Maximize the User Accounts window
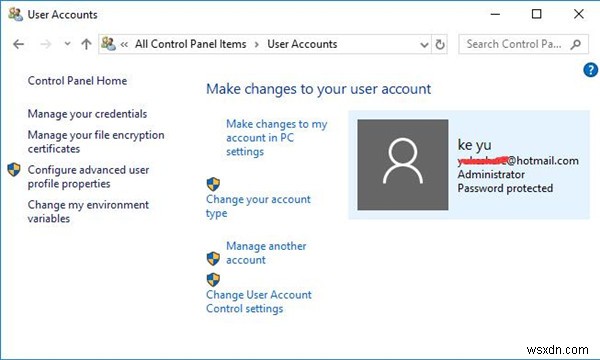This screenshot has height=360, width=600. [536, 14]
